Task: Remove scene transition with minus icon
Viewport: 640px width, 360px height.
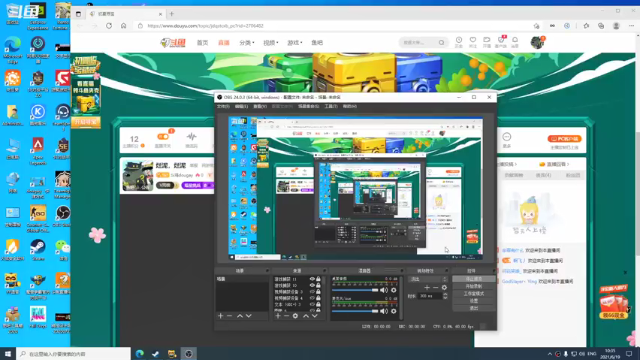Action: 436,288
